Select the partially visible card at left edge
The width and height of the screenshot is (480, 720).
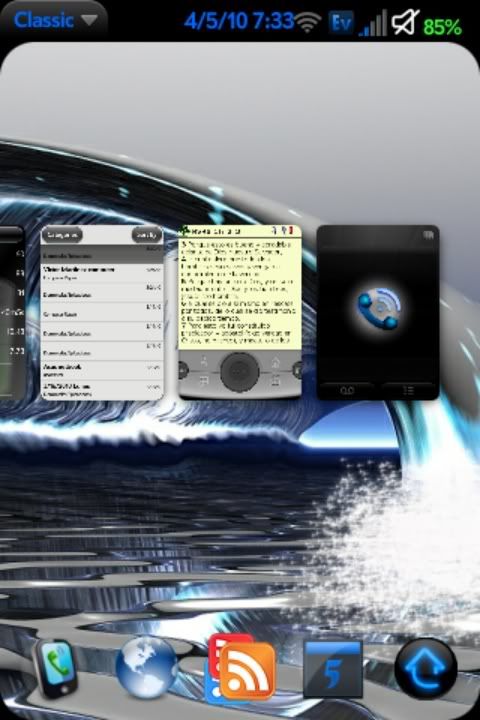pos(12,312)
